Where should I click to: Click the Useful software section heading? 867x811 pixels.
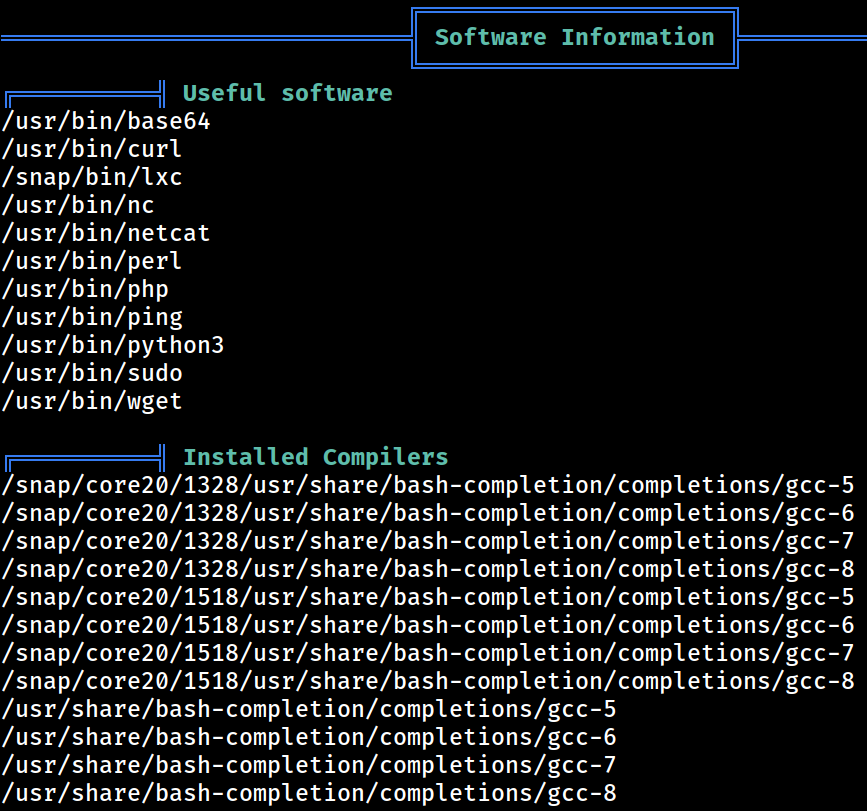(288, 93)
